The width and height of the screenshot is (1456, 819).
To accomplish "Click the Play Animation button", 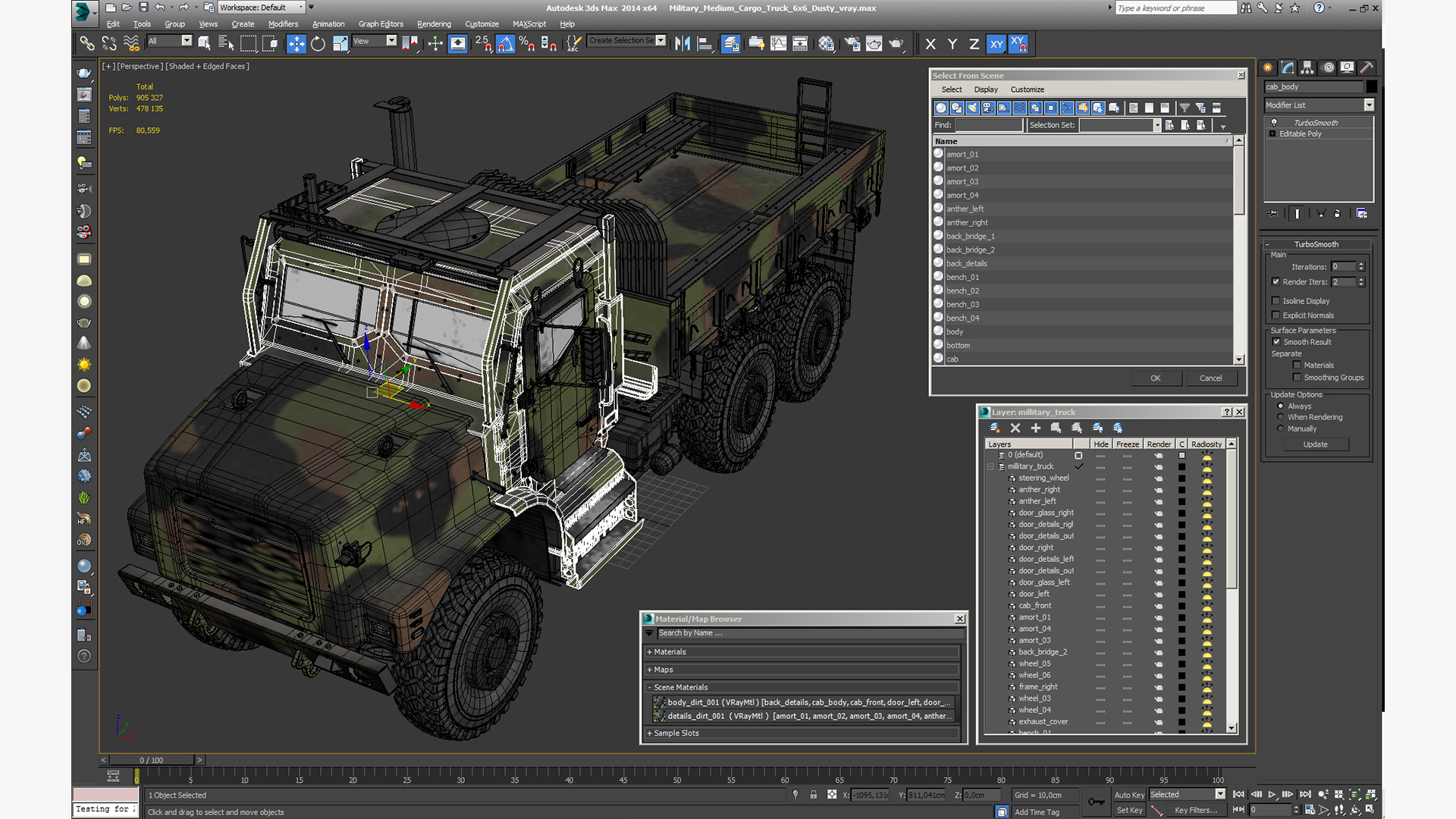I will [x=1272, y=794].
